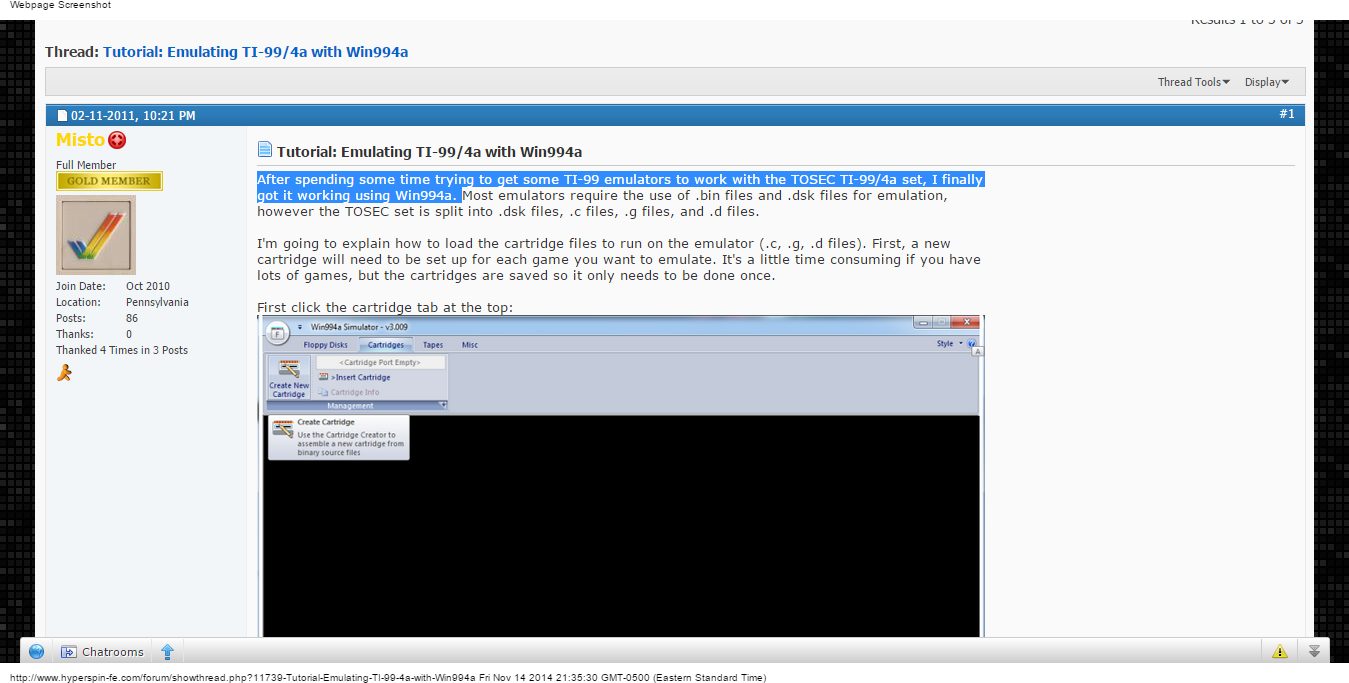
Task: Open the quick access toolbar arrow in Win994a
Action: 300,327
